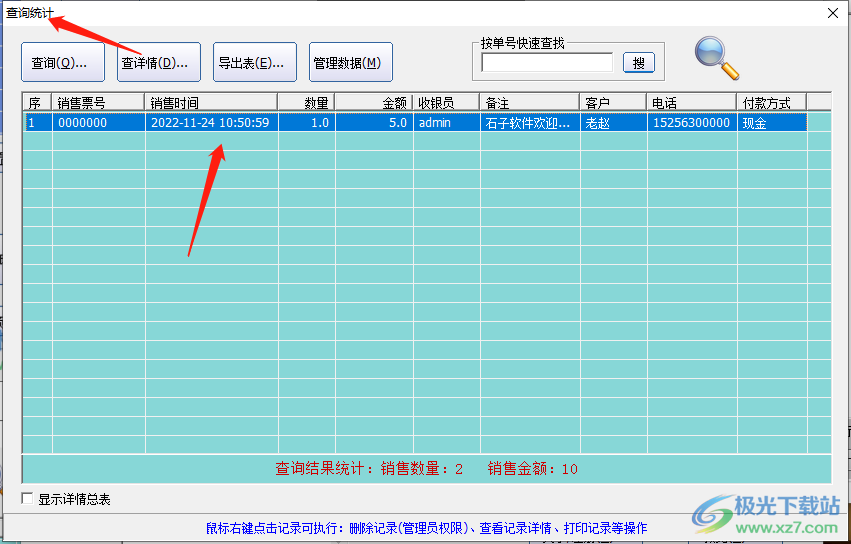Focus the 按单号快速查找 input field
Screen dimensions: 851x544
[x=547, y=62]
